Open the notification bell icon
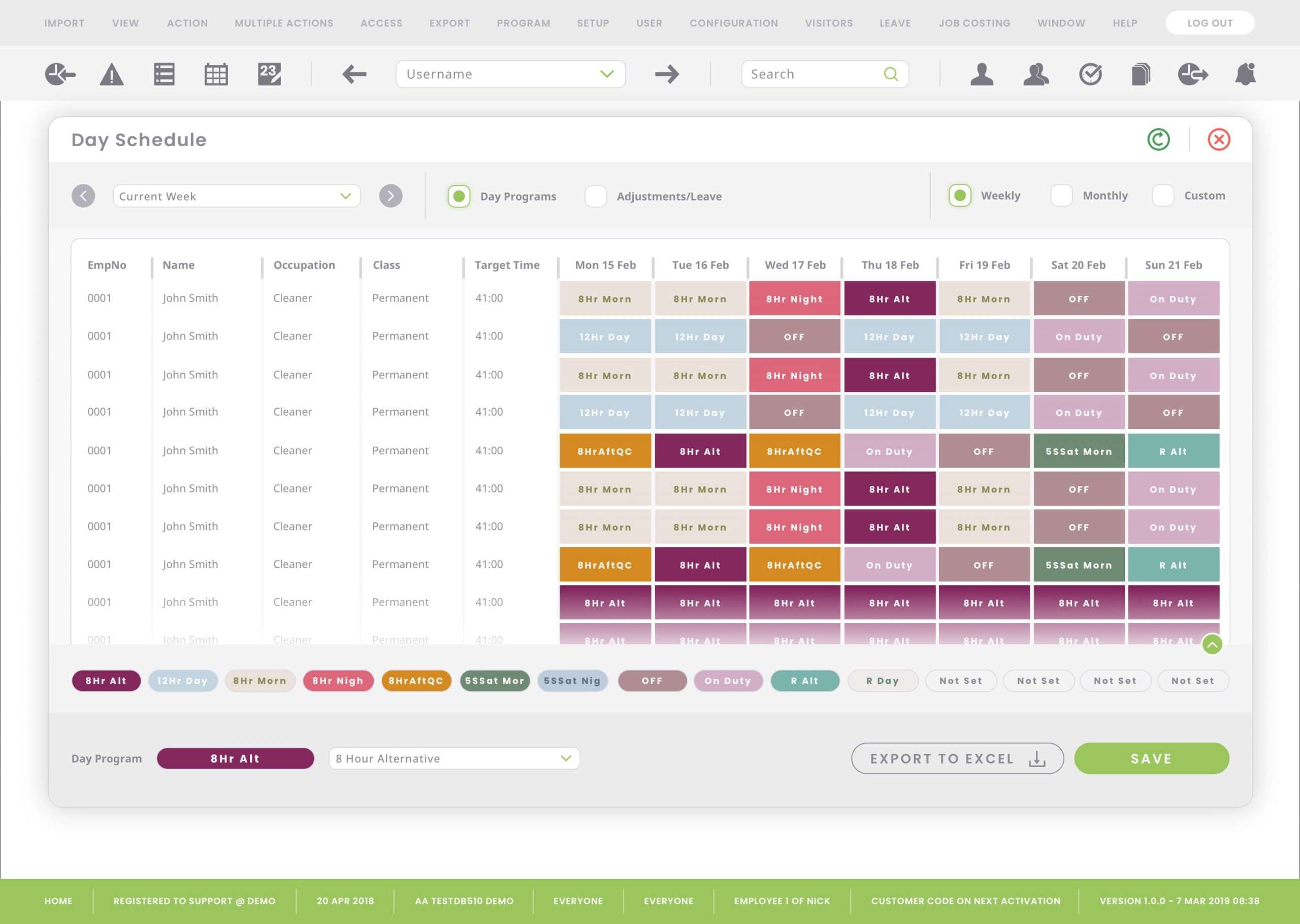Image resolution: width=1300 pixels, height=924 pixels. [1245, 75]
